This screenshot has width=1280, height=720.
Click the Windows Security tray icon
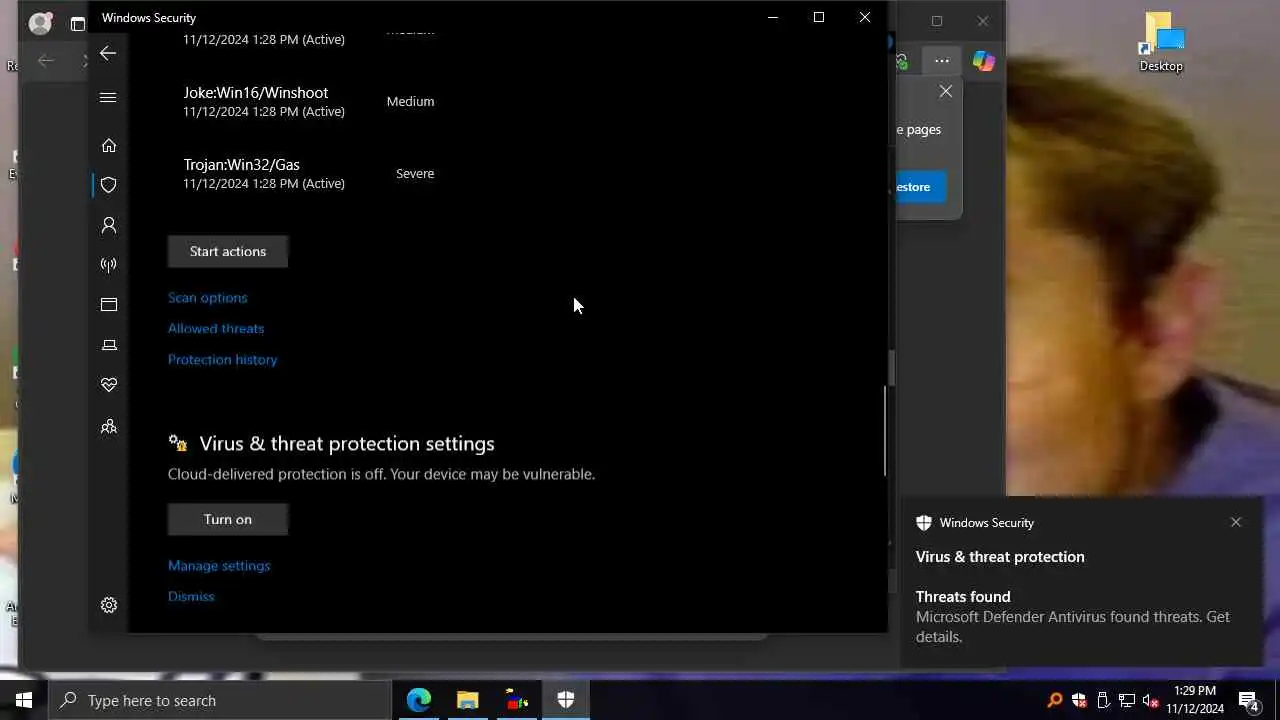coord(1079,700)
